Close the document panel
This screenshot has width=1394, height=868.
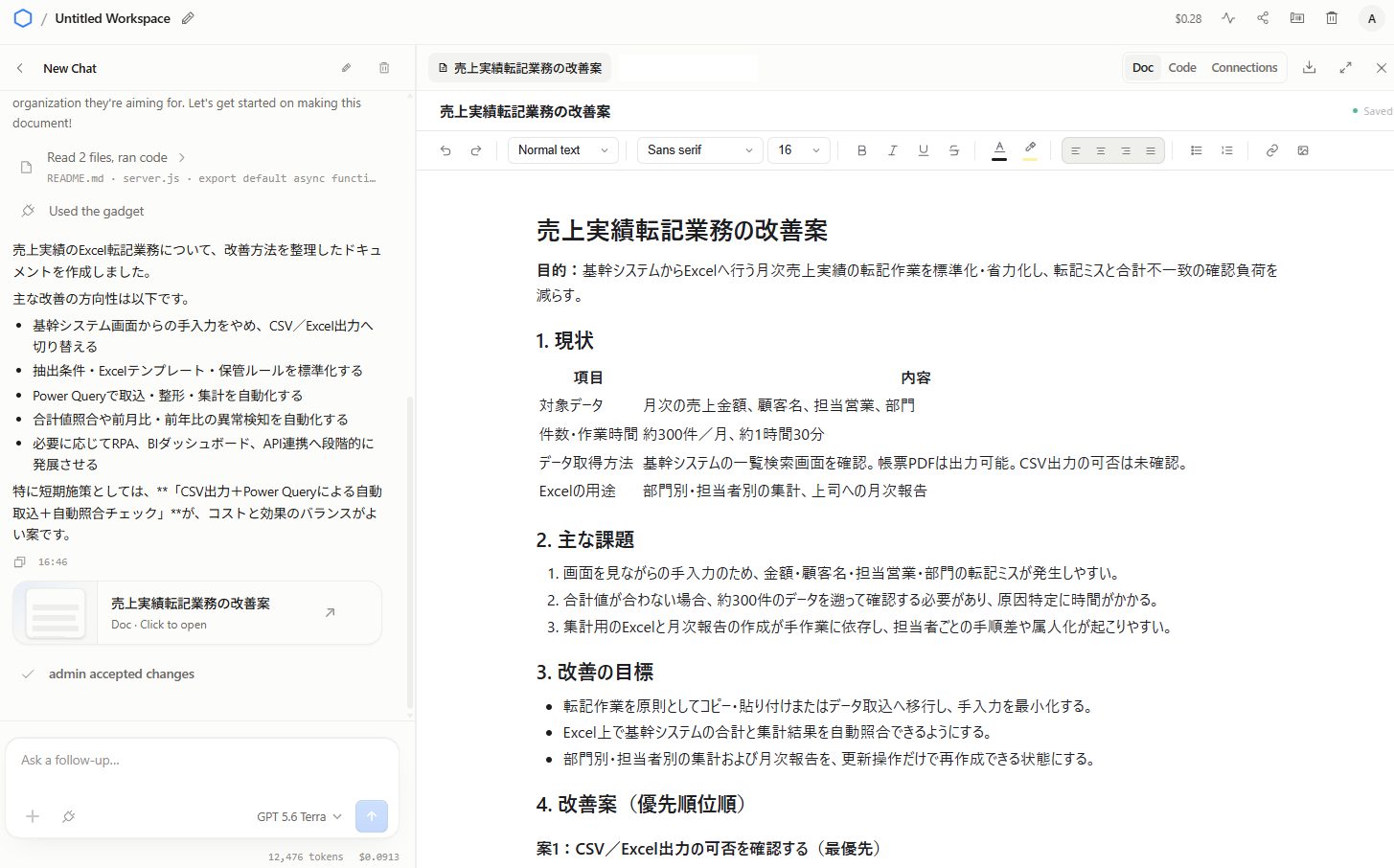tap(1381, 68)
